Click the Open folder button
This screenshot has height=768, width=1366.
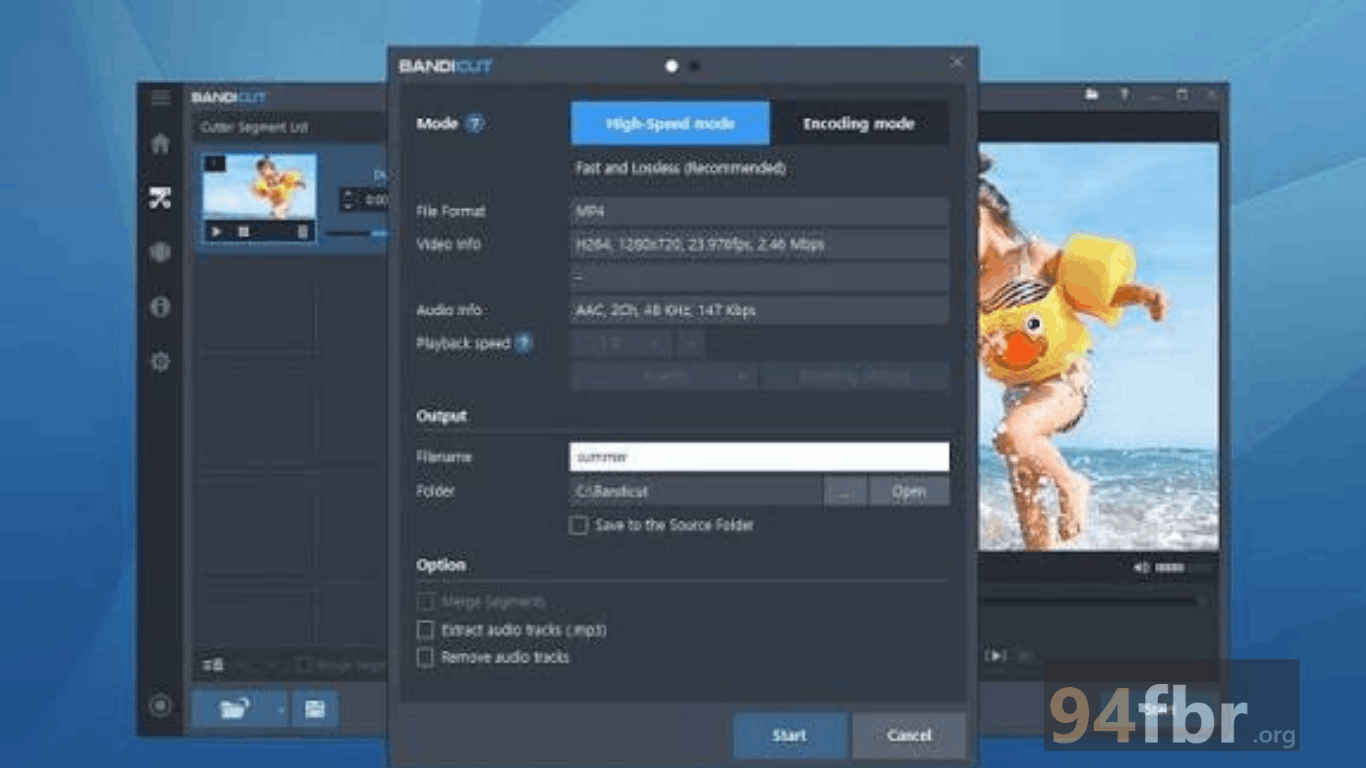909,491
